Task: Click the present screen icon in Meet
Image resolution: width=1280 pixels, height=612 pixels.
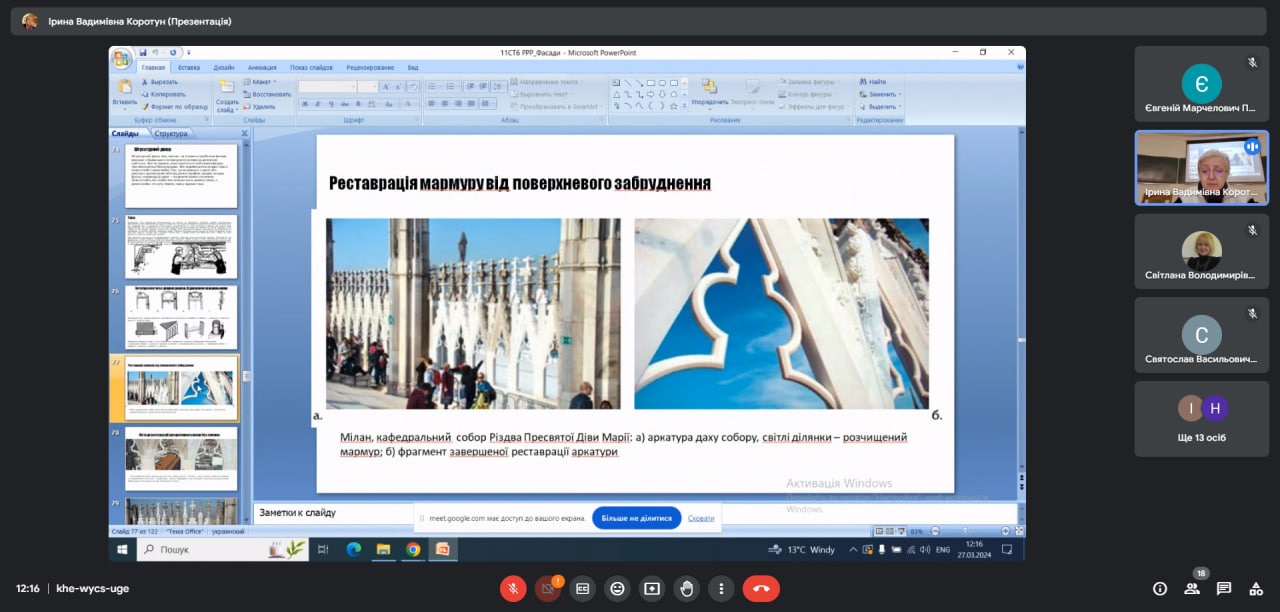Action: click(x=652, y=589)
